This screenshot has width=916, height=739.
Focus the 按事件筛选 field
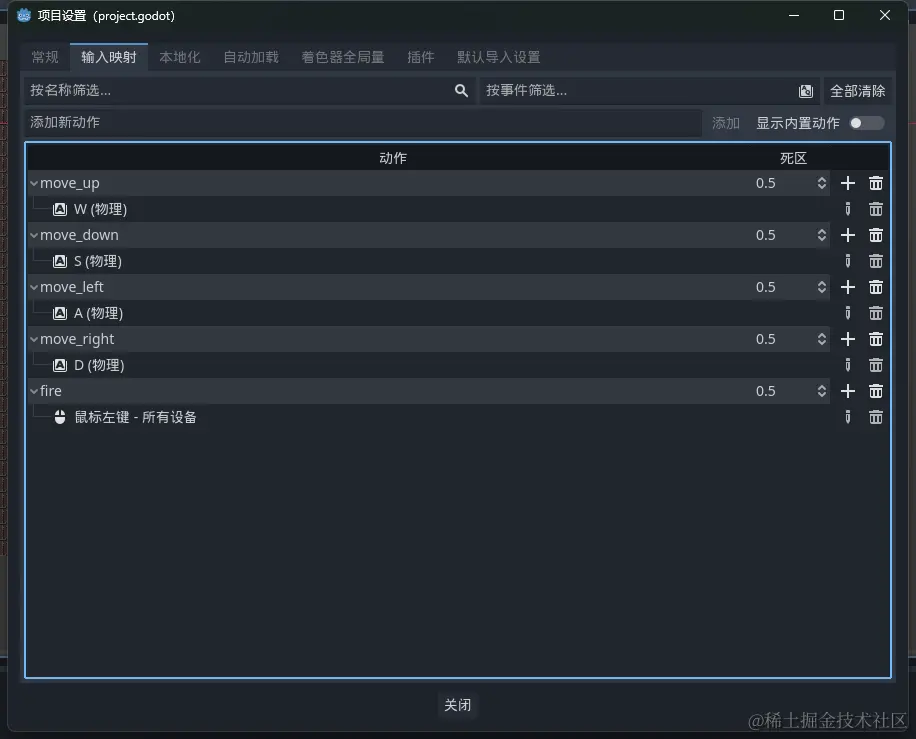tap(649, 91)
